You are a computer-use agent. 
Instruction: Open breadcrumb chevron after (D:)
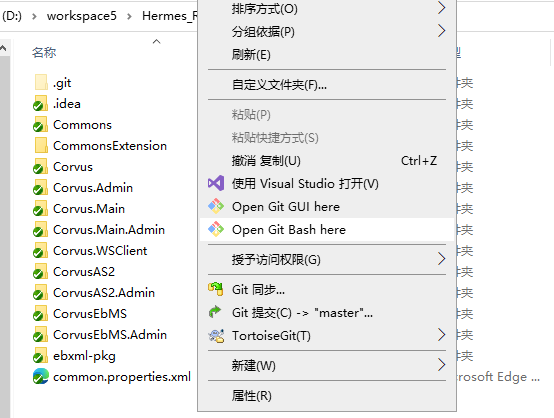[x=34, y=16]
